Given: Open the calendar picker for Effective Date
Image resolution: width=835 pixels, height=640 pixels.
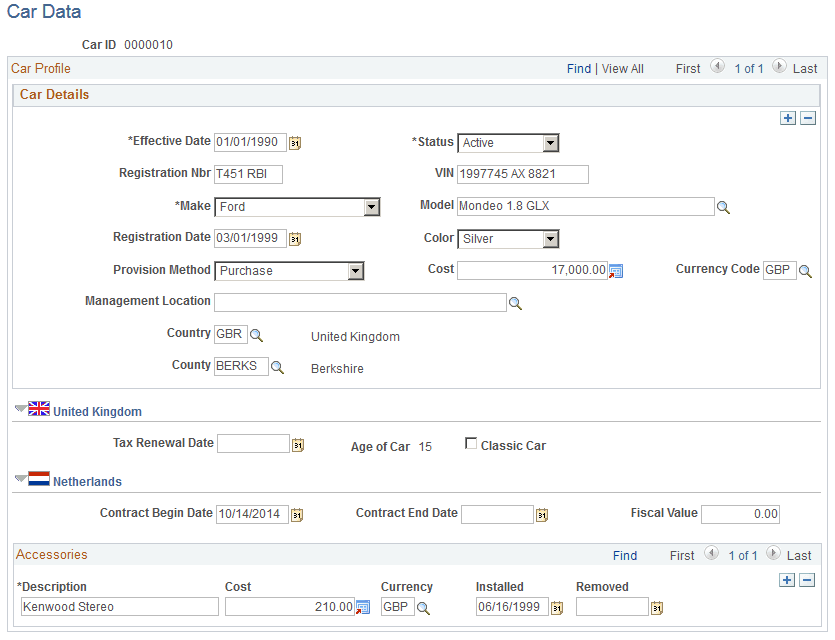Looking at the screenshot, I should pos(294,142).
